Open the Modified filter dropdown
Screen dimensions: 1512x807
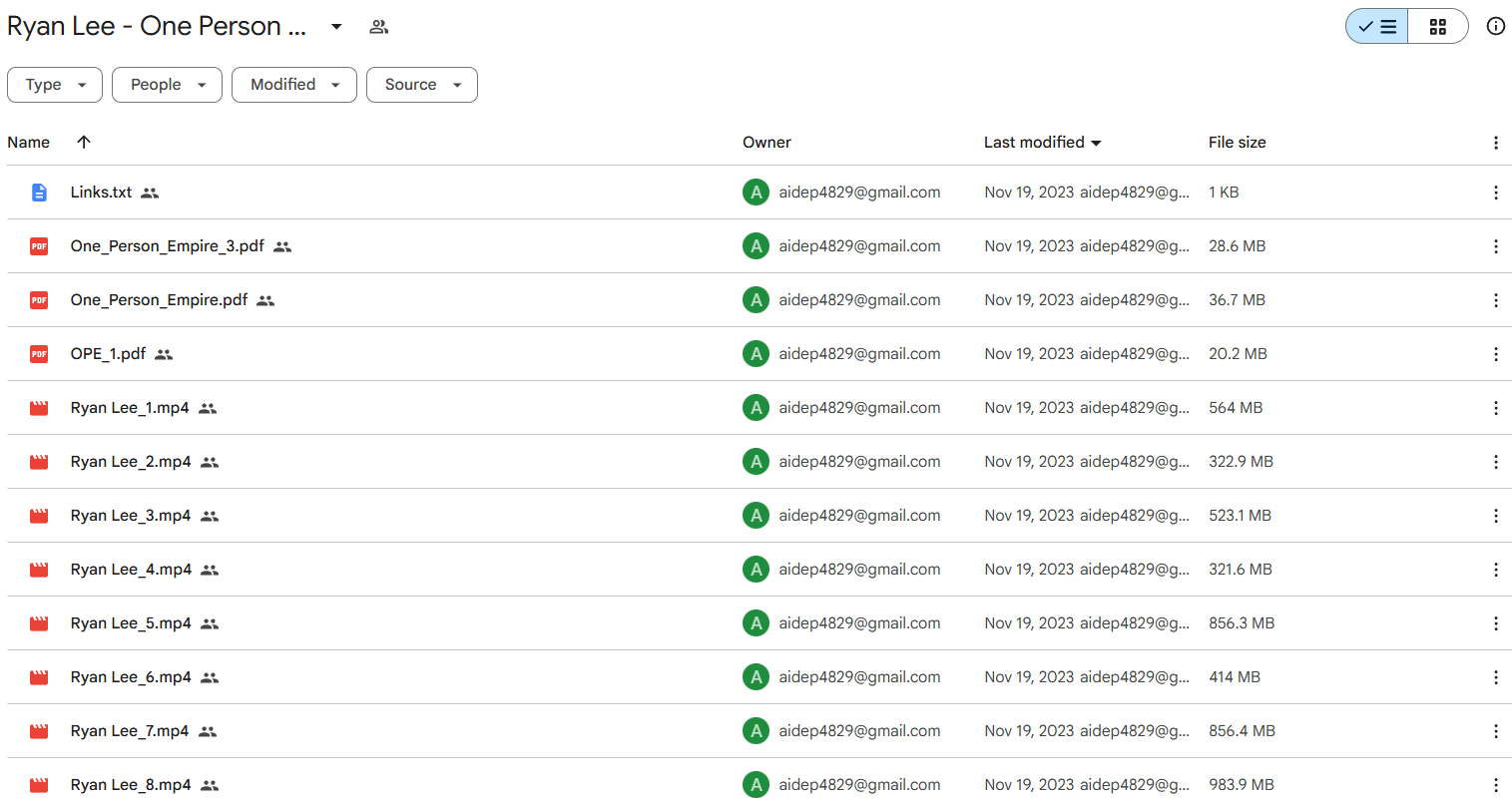coord(293,85)
